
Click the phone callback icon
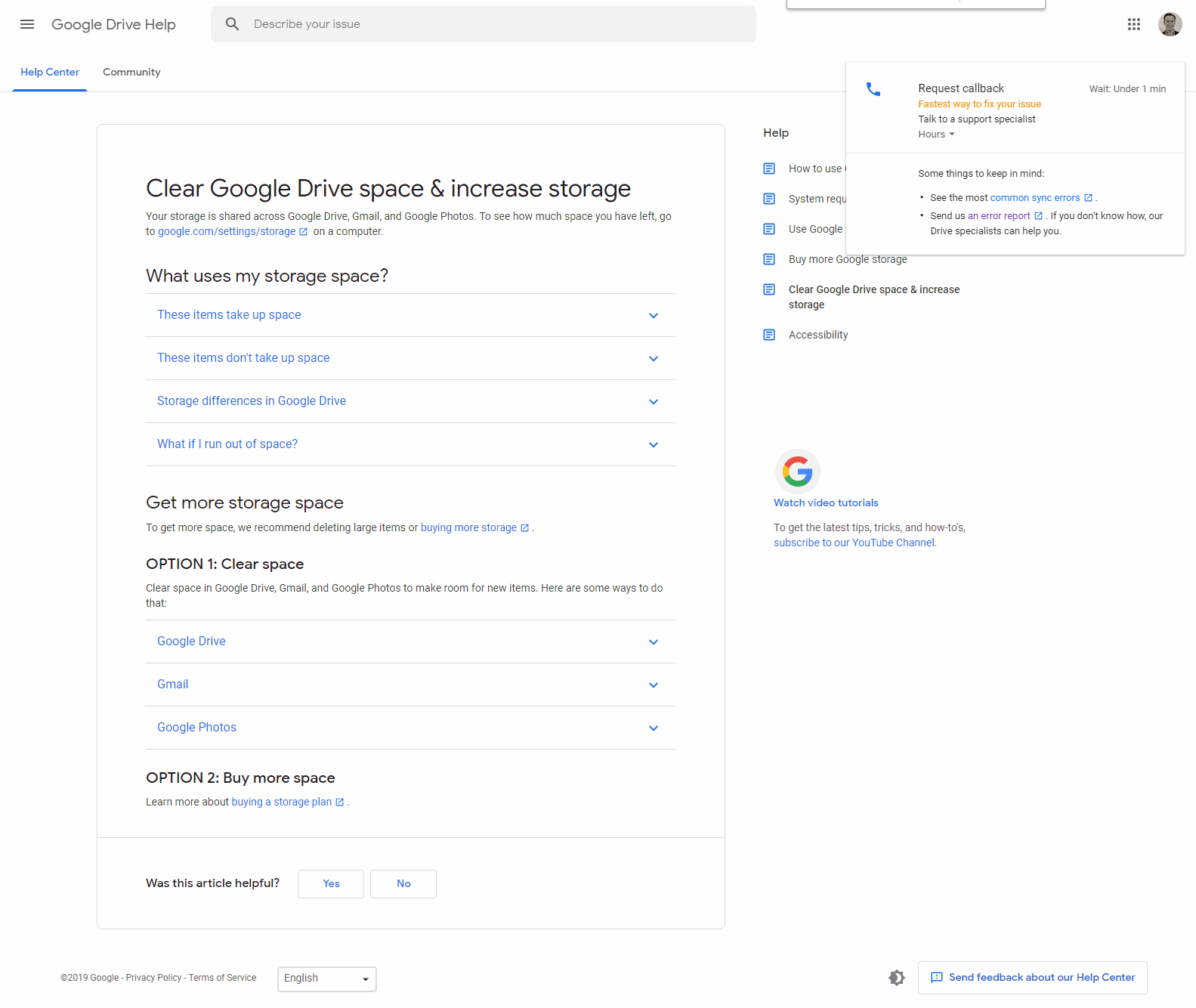pyautogui.click(x=873, y=89)
